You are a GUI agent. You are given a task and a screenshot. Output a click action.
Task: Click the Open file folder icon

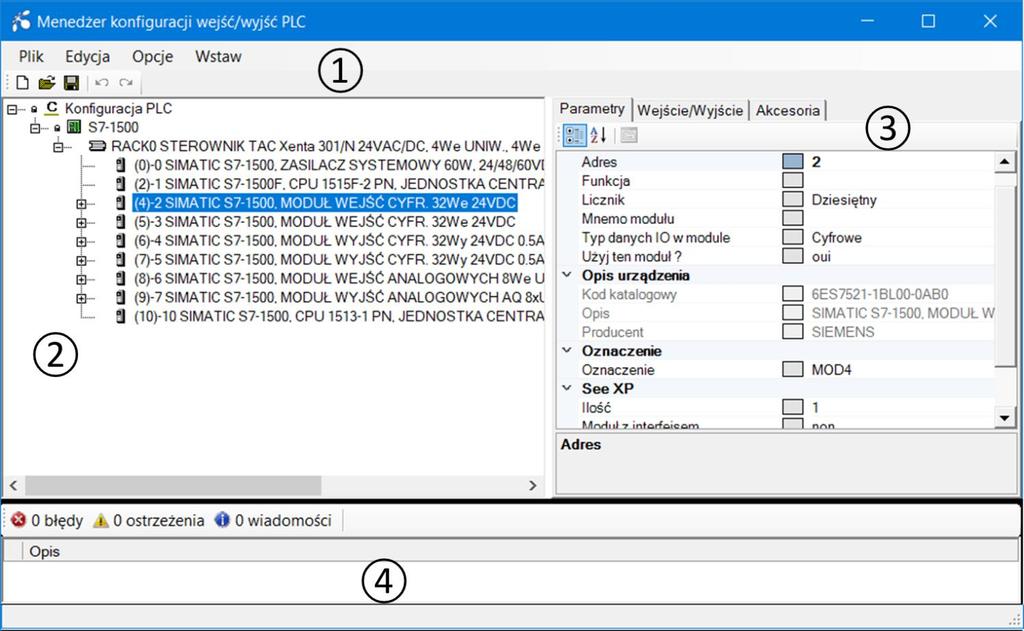46,82
